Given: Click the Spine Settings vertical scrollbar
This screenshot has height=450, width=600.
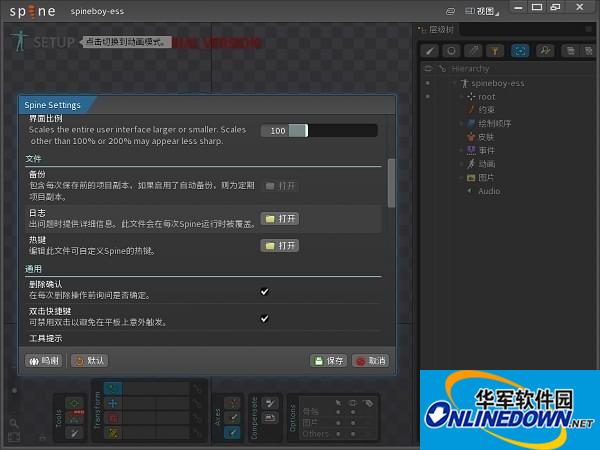Looking at the screenshot, I should click(x=391, y=183).
